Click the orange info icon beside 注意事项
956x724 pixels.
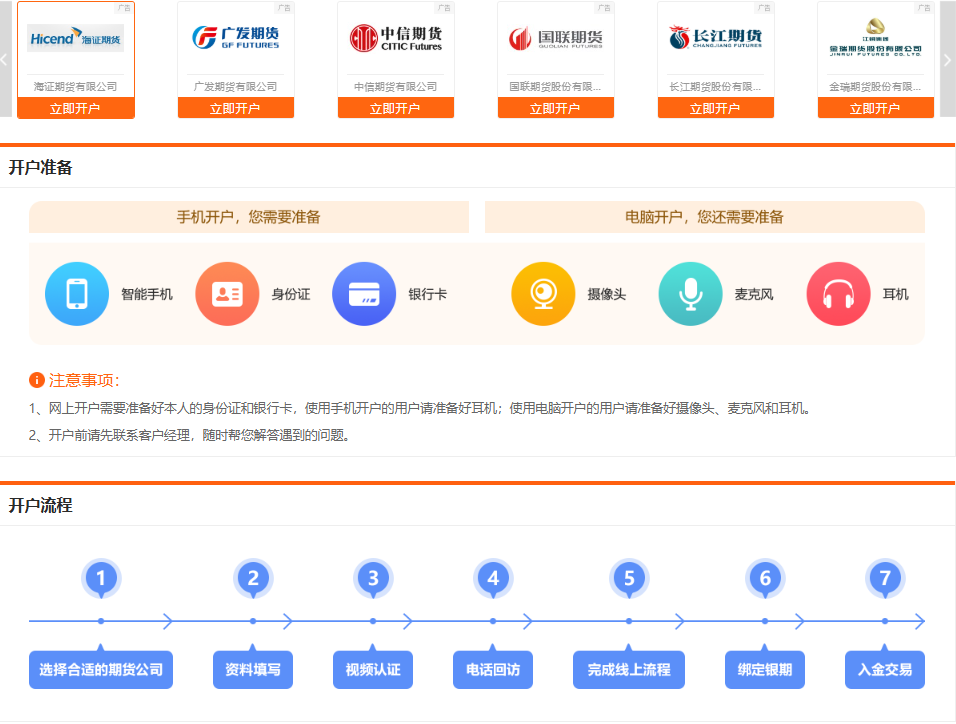(x=37, y=380)
